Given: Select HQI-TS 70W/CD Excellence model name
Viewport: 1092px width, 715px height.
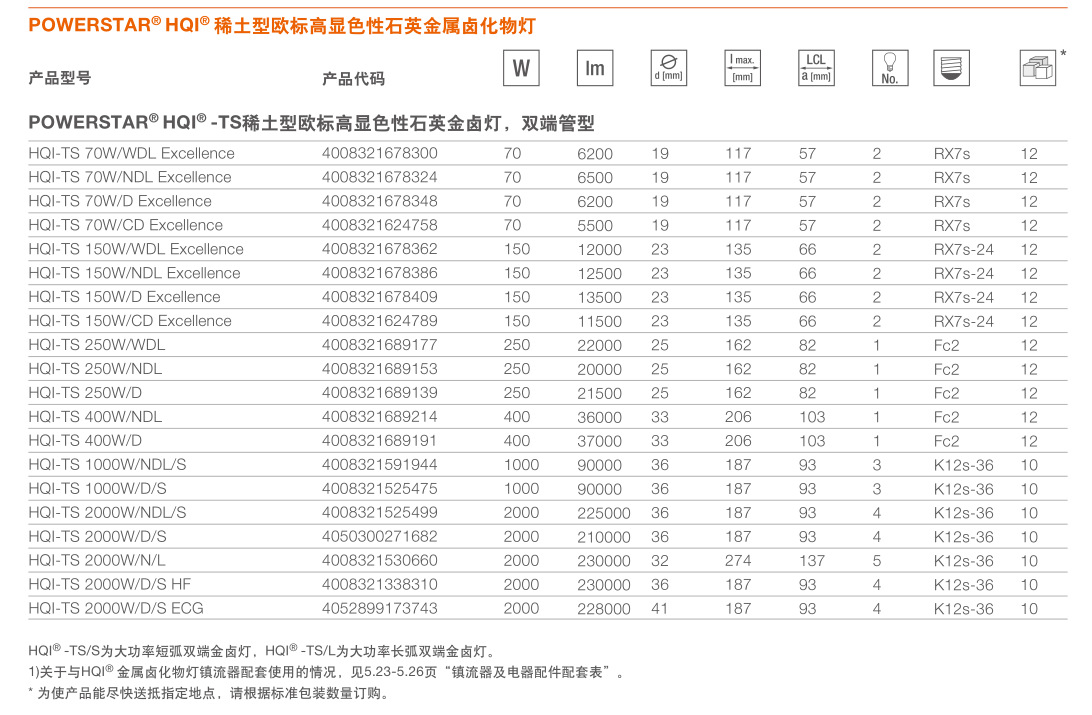Looking at the screenshot, I should click(x=126, y=225).
